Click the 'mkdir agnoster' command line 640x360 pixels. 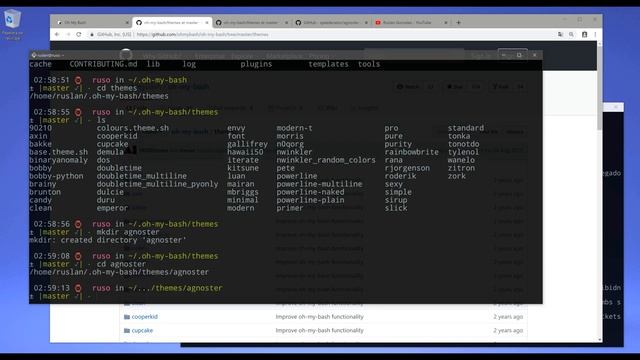(128, 232)
